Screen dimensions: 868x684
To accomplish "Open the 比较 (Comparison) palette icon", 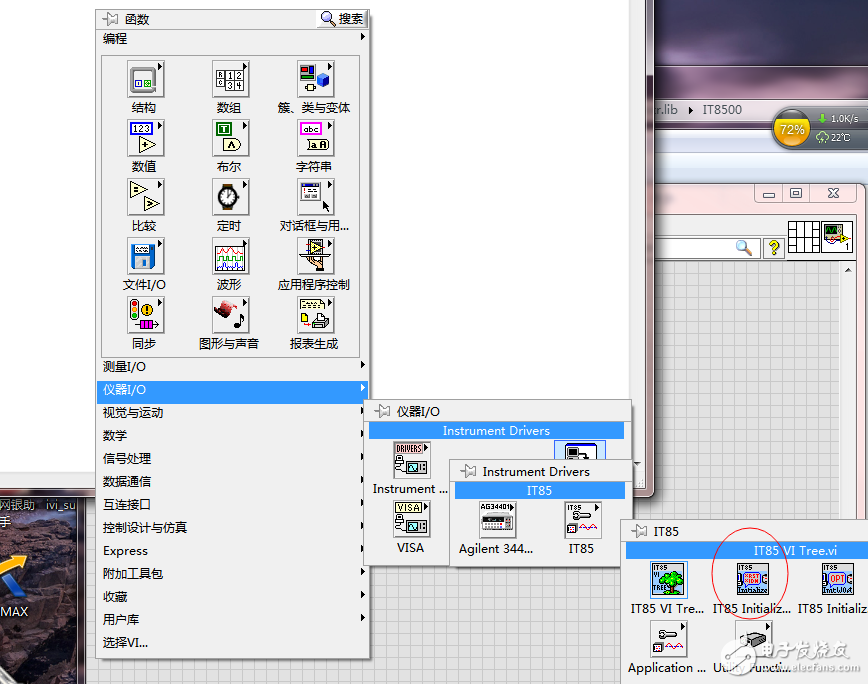I will click(x=145, y=197).
